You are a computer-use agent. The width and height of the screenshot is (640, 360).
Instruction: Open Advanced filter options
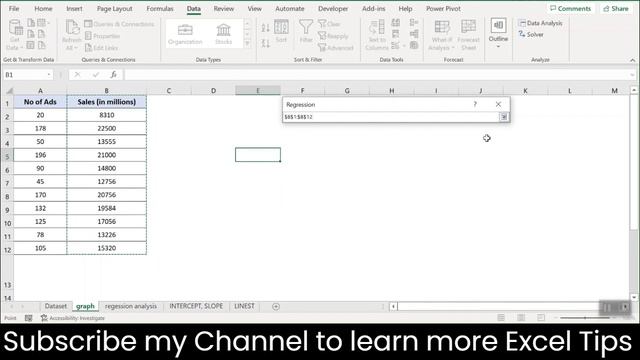pos(336,48)
